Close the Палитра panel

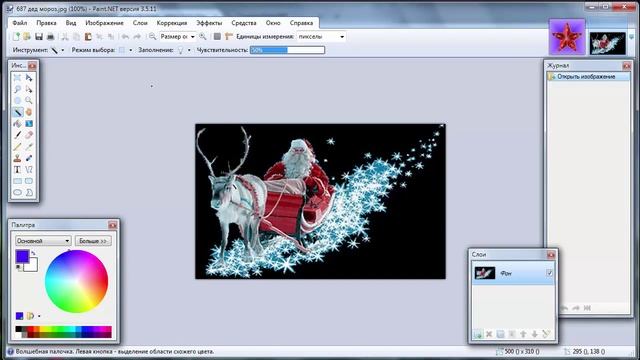pyautogui.click(x=113, y=225)
